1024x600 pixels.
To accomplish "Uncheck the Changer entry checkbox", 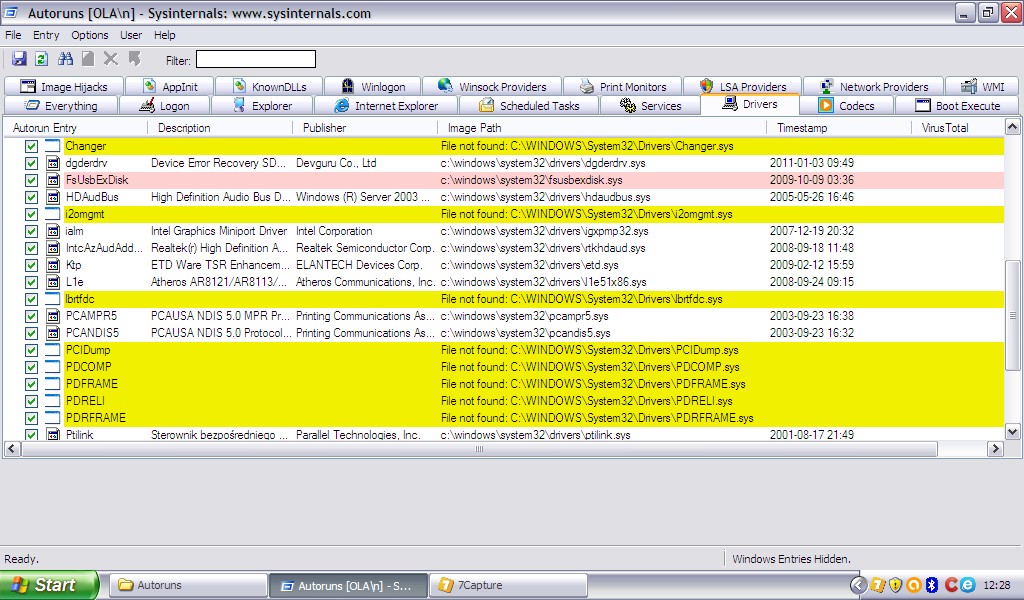I will pyautogui.click(x=31, y=146).
